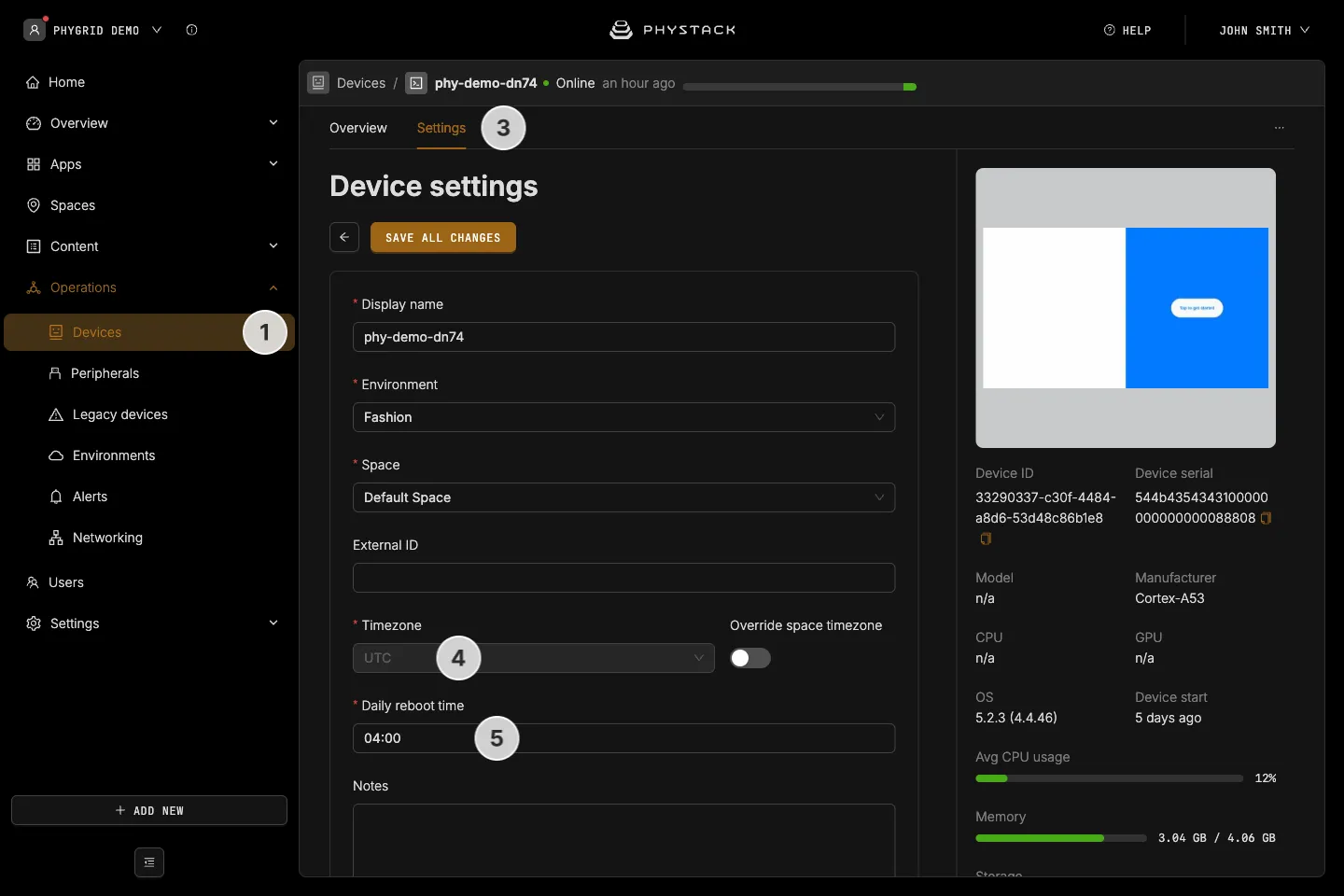
Task: Click the Memory usage bar
Action: click(1061, 838)
